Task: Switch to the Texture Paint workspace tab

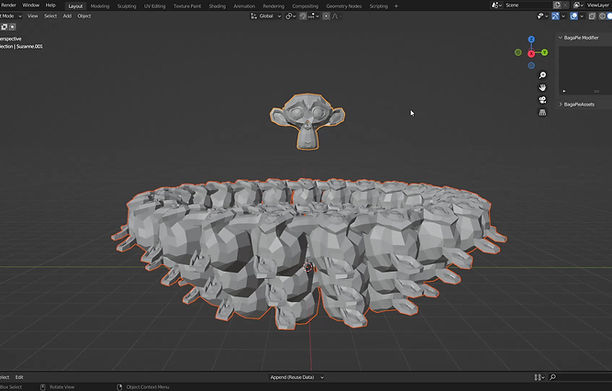Action: pos(187,6)
